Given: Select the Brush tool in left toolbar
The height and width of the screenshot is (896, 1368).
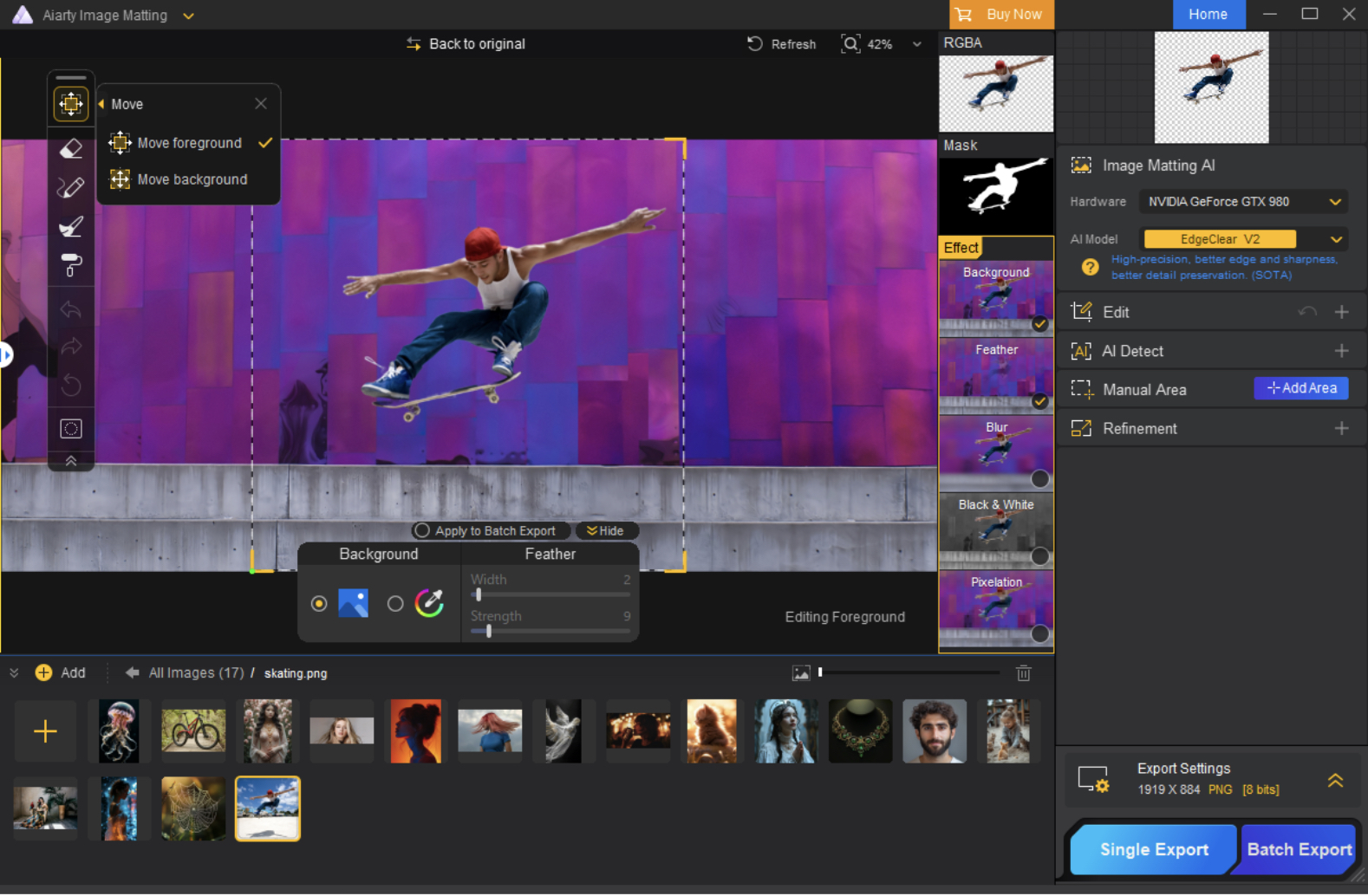Looking at the screenshot, I should [71, 226].
